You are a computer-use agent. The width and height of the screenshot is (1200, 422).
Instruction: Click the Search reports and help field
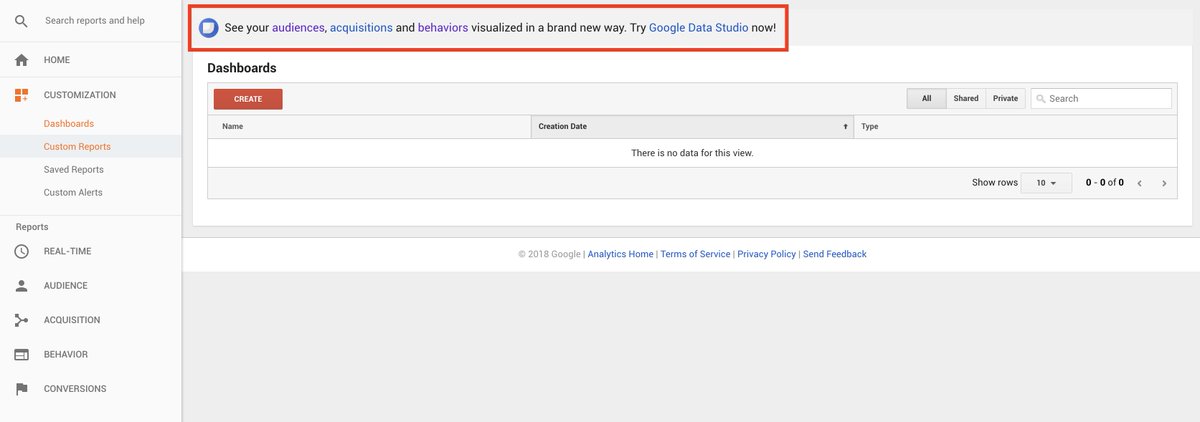(95, 20)
